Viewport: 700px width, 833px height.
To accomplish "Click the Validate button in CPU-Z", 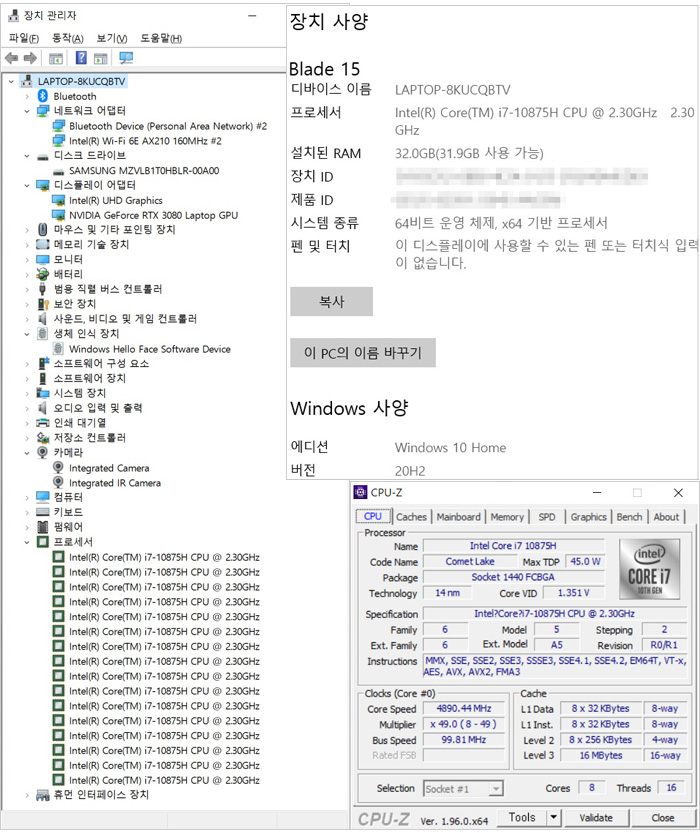I will [x=596, y=817].
